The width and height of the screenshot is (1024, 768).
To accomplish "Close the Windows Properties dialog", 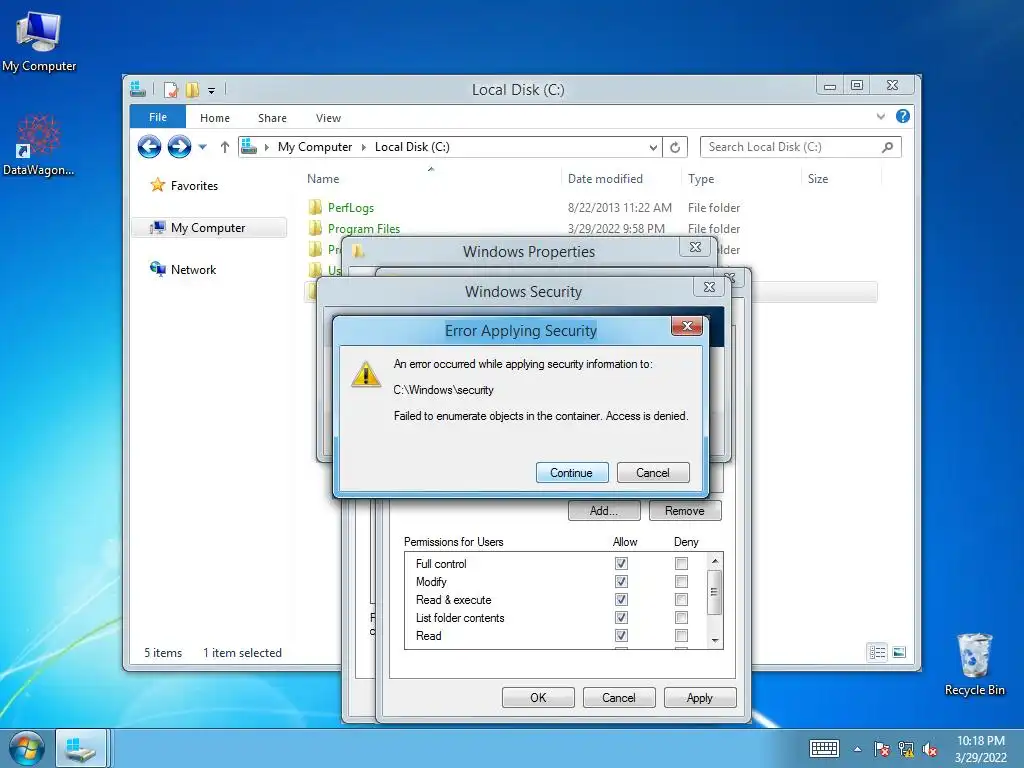I will (696, 247).
